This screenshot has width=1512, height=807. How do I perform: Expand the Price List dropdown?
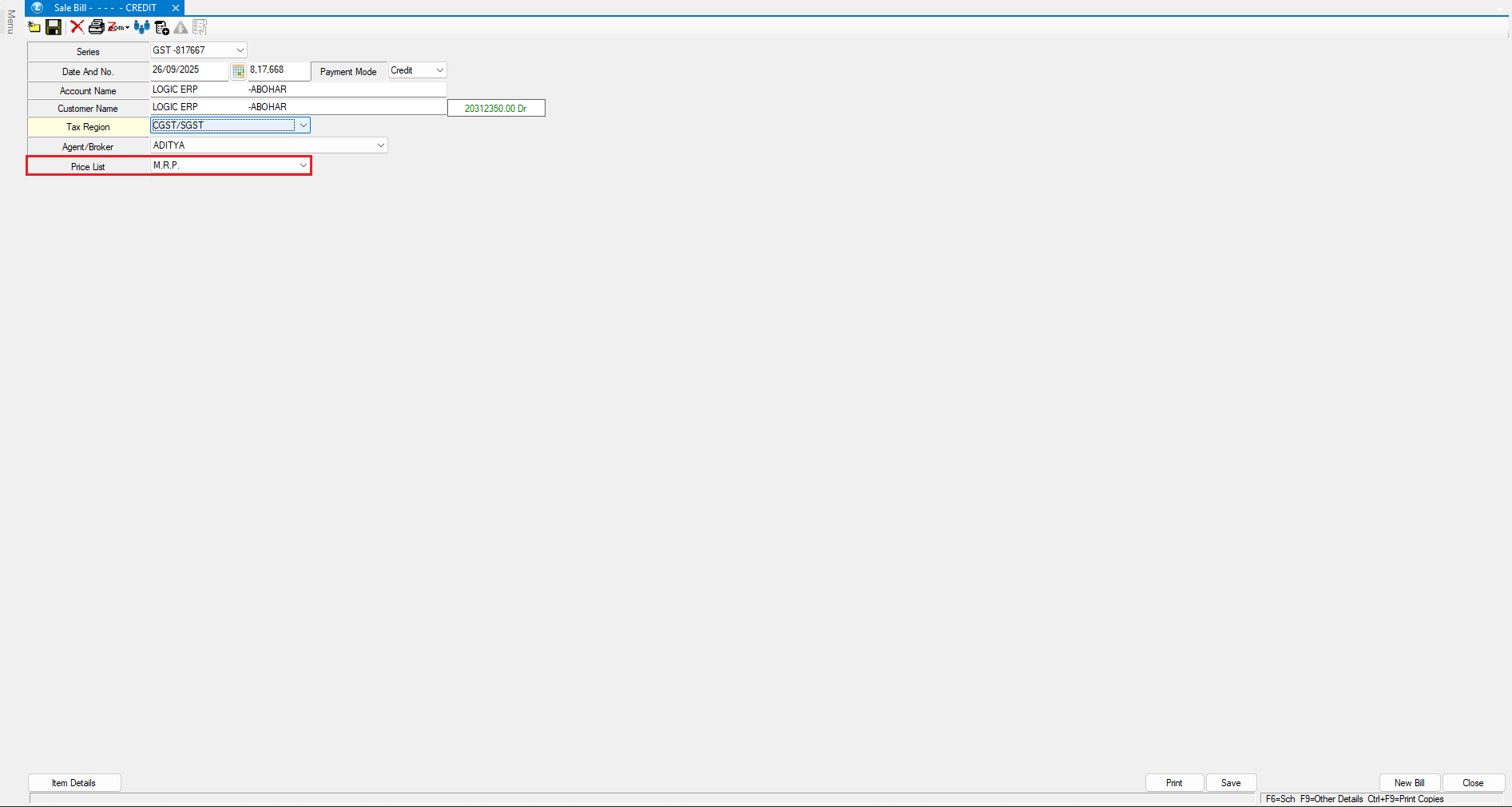(x=303, y=165)
